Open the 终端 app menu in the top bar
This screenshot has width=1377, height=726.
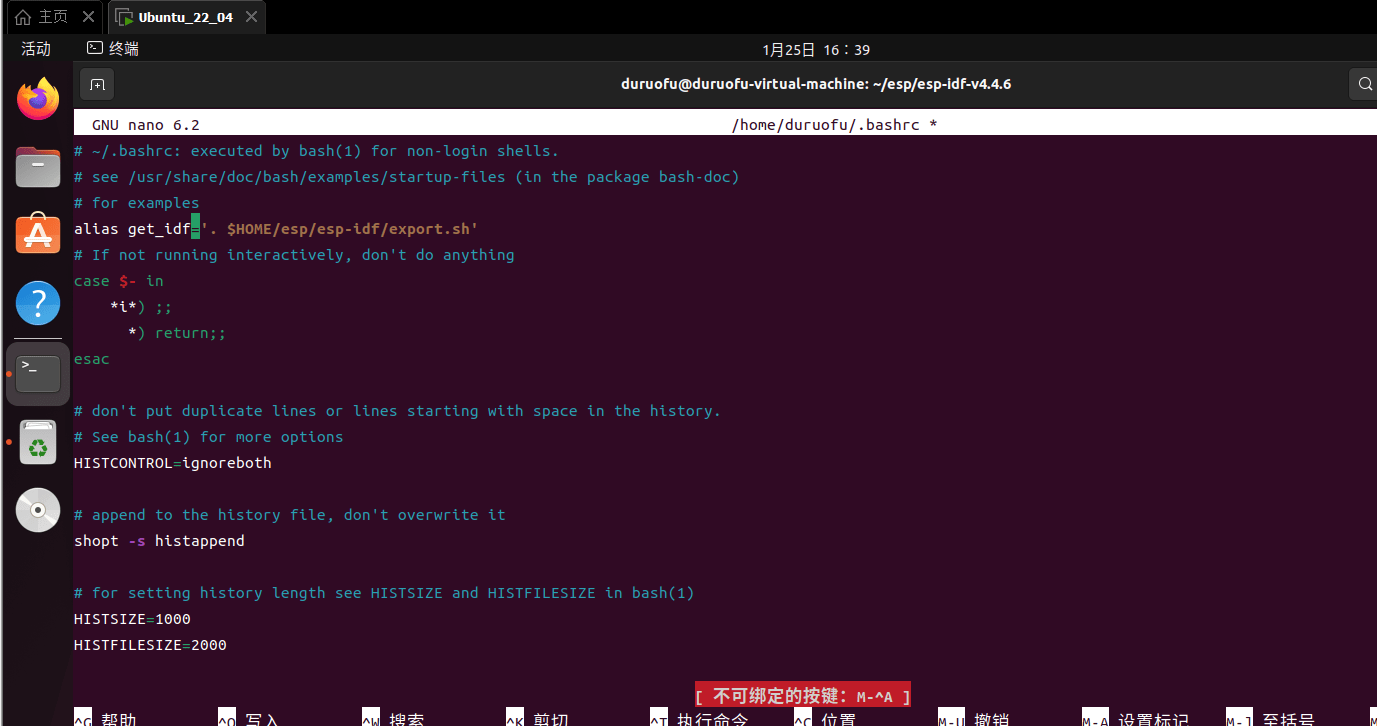tap(113, 49)
